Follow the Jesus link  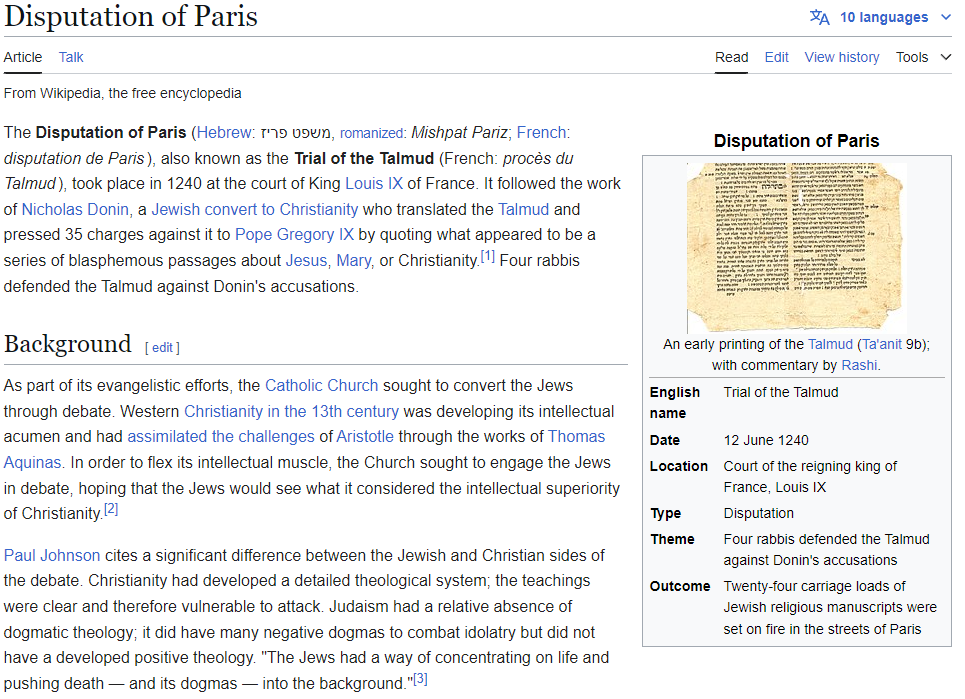[306, 260]
